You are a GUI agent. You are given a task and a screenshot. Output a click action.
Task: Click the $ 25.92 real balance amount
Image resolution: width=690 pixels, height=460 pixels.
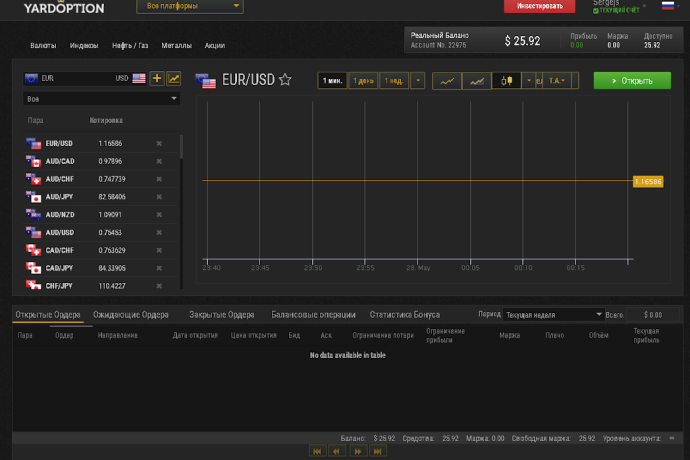[522, 41]
